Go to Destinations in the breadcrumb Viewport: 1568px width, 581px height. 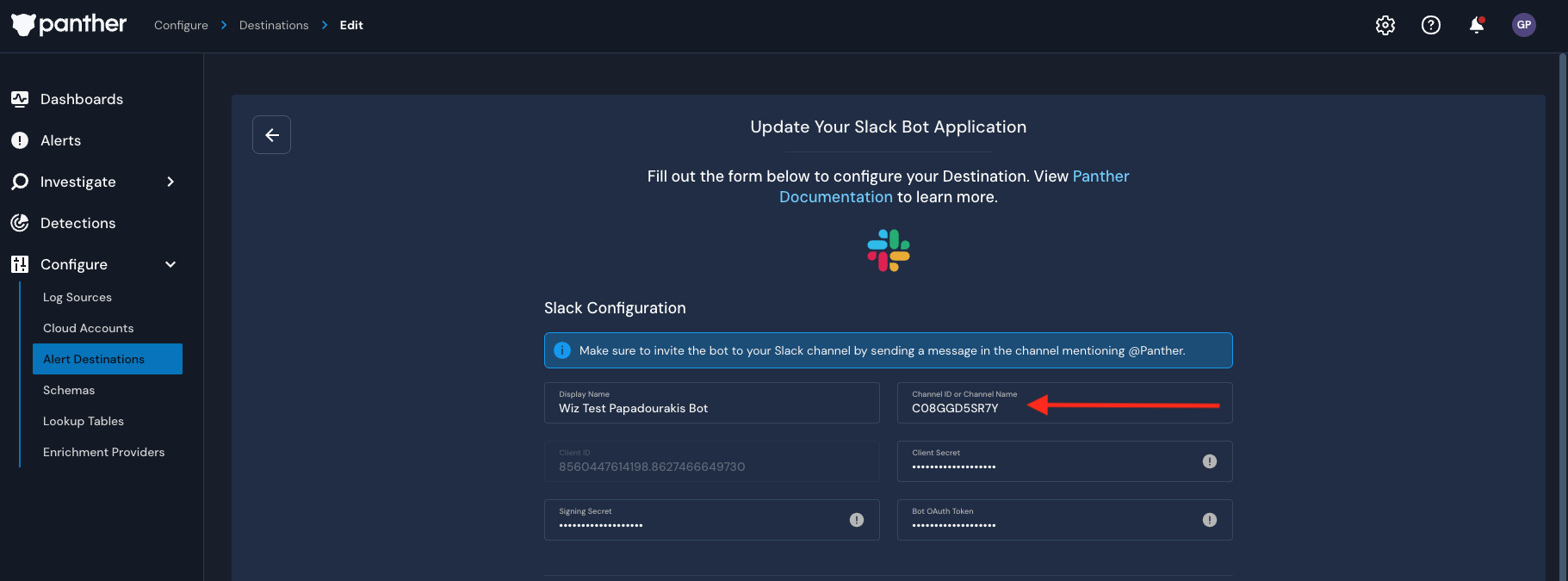click(274, 25)
